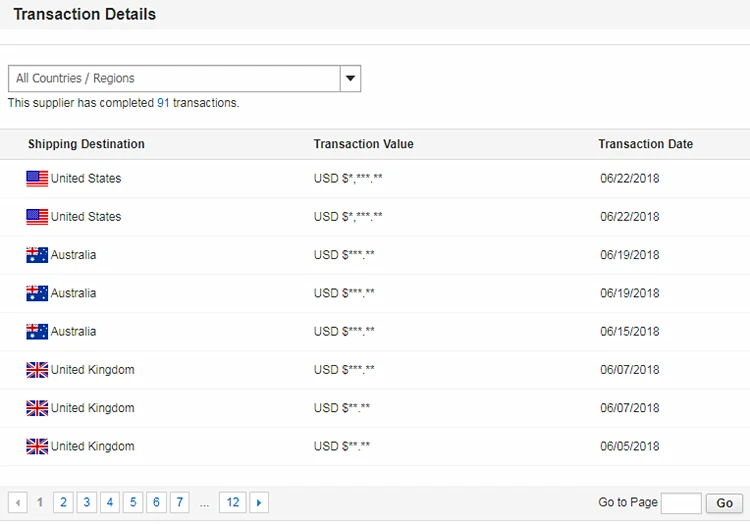This screenshot has height=524, width=750.
Task: Click the first United Kingdom flag dated 06/07/2018
Action: tap(37, 370)
